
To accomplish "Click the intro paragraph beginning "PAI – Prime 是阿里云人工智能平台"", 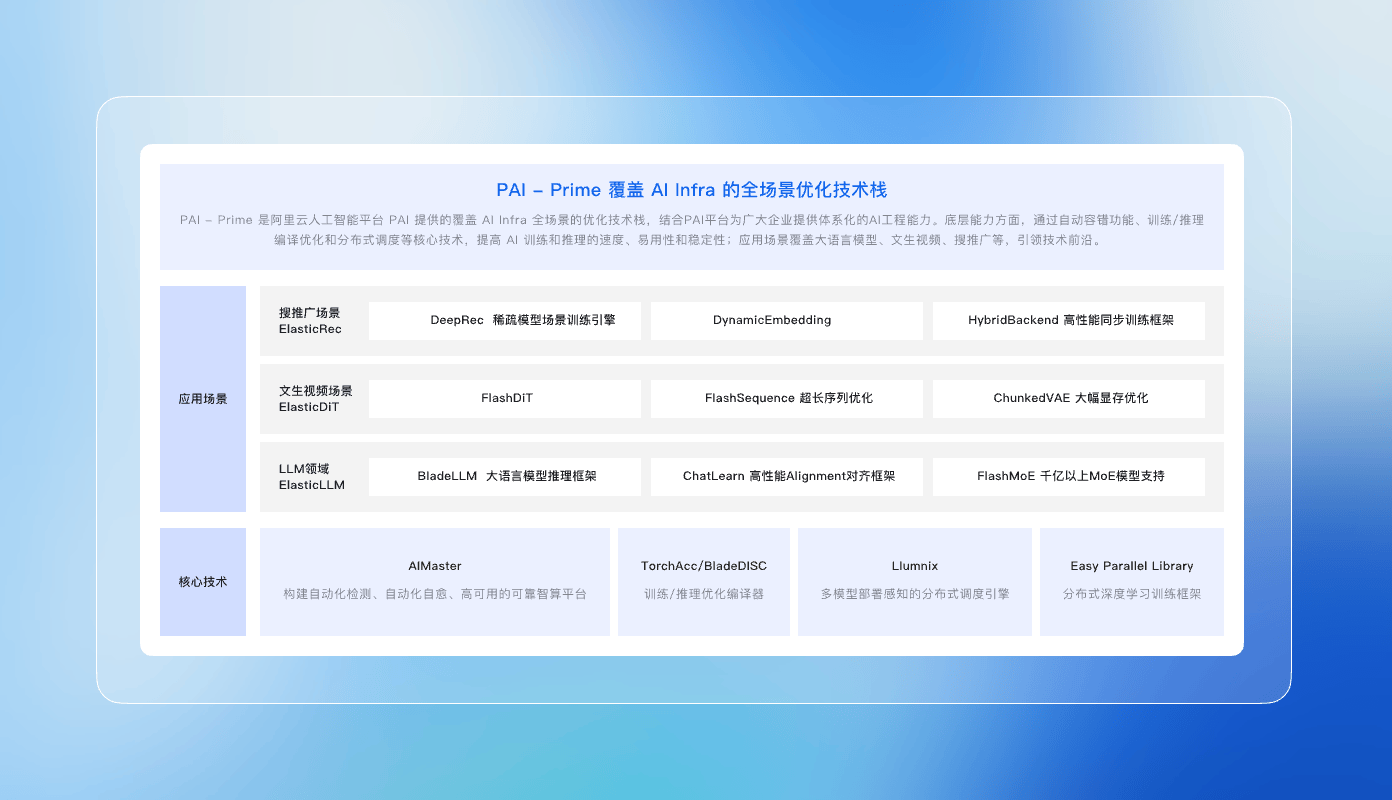I will [x=692, y=230].
